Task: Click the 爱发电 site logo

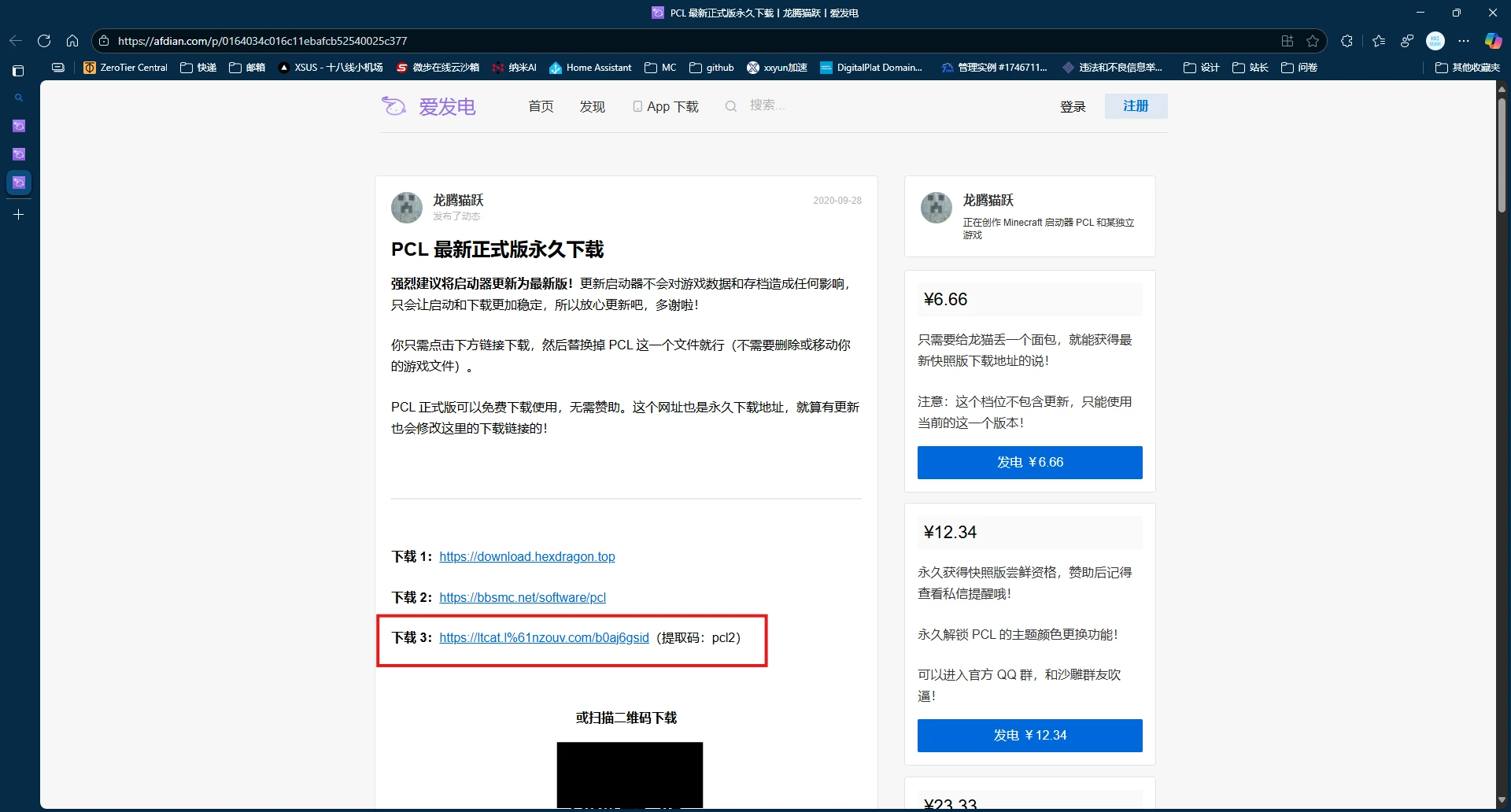Action: point(429,106)
